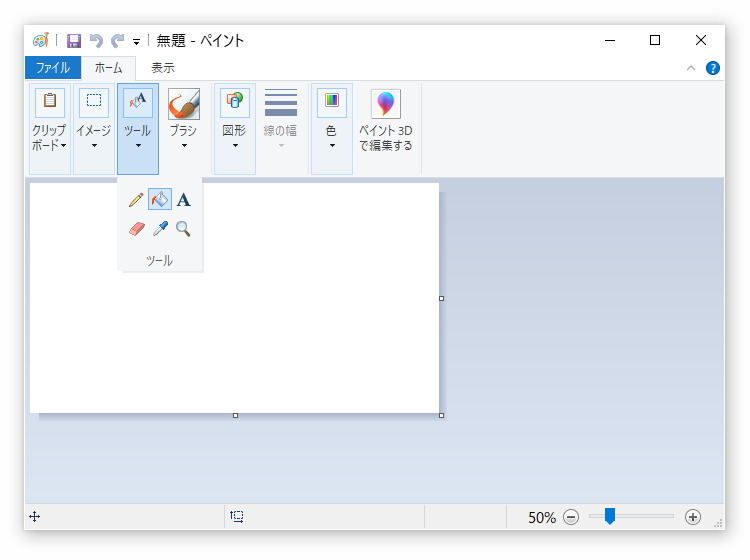Select the Pencil tool

point(136,199)
